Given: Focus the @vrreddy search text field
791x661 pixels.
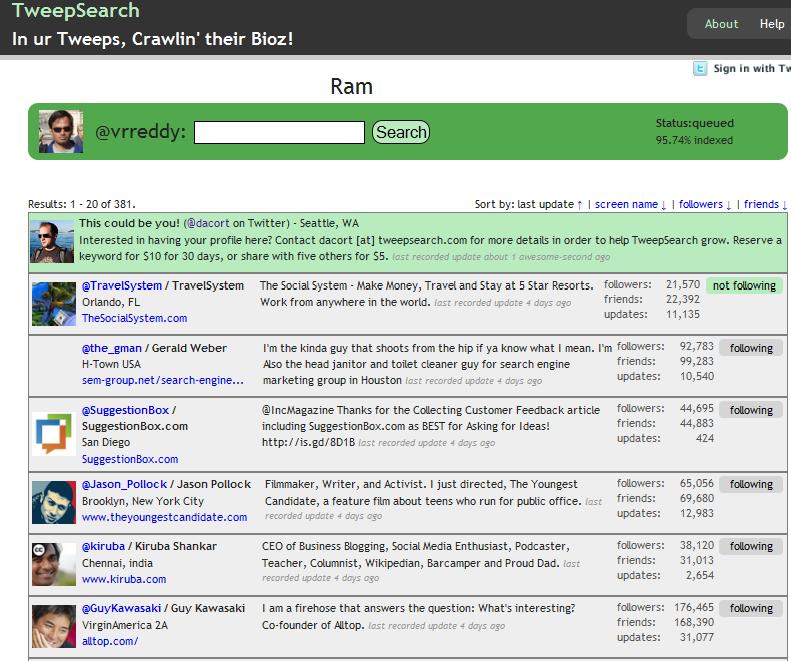Looking at the screenshot, I should pos(279,132).
